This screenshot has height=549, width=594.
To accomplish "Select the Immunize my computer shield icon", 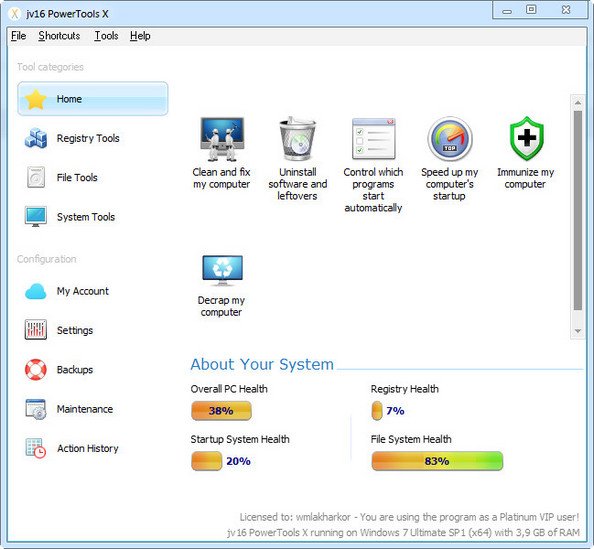I will click(527, 138).
